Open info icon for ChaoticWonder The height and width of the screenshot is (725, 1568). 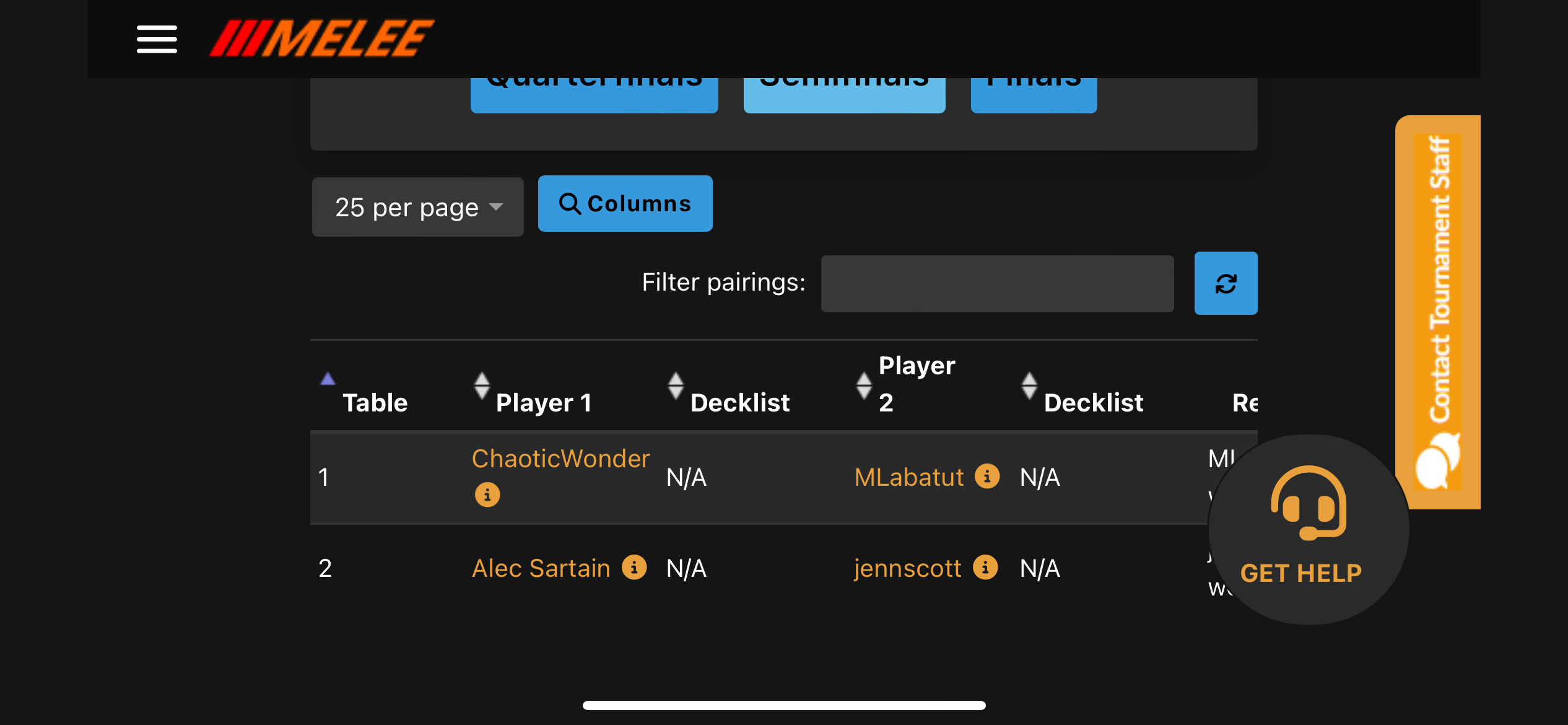coord(487,494)
